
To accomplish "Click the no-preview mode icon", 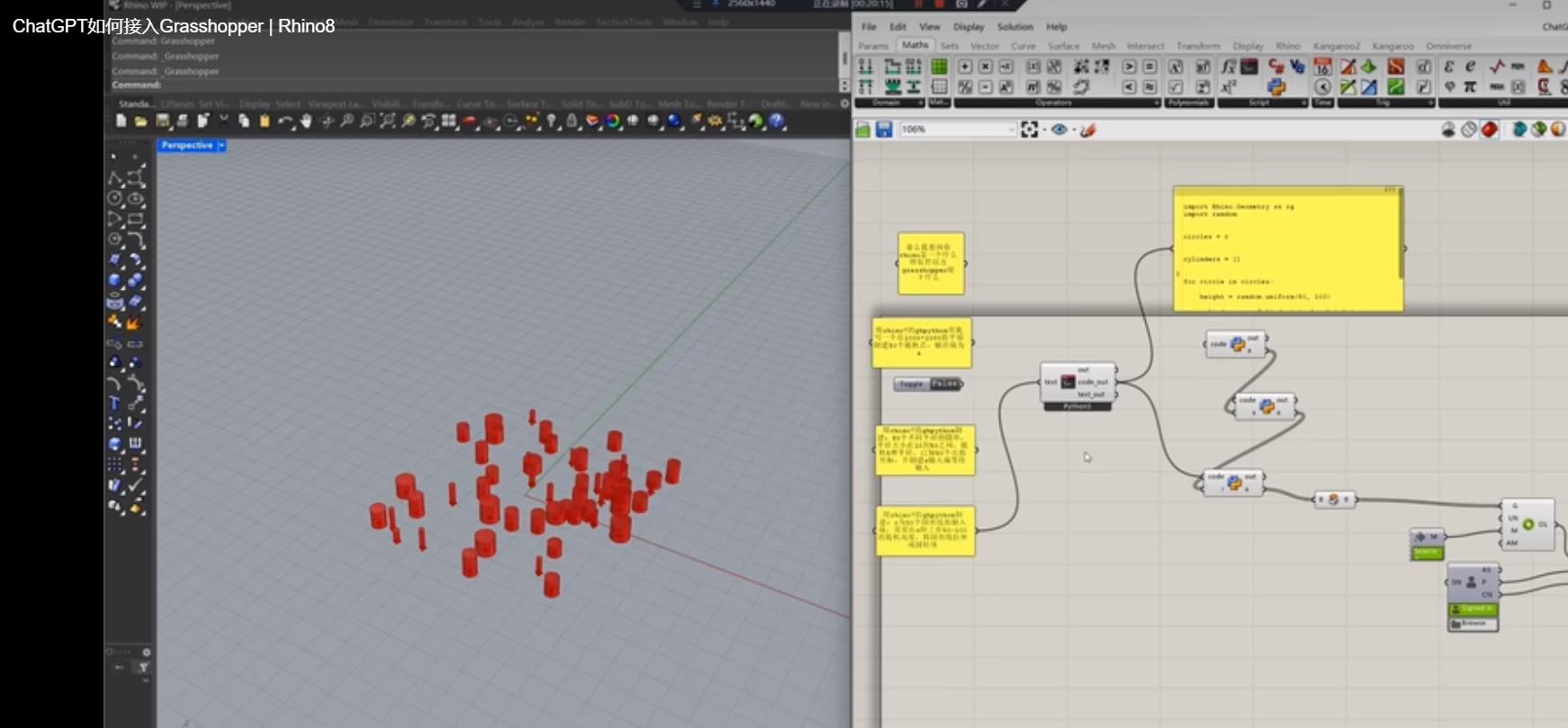I will click(x=1448, y=130).
